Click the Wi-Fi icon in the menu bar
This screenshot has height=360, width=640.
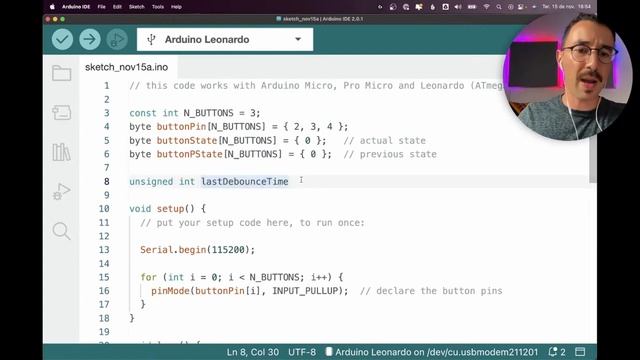pos(487,7)
